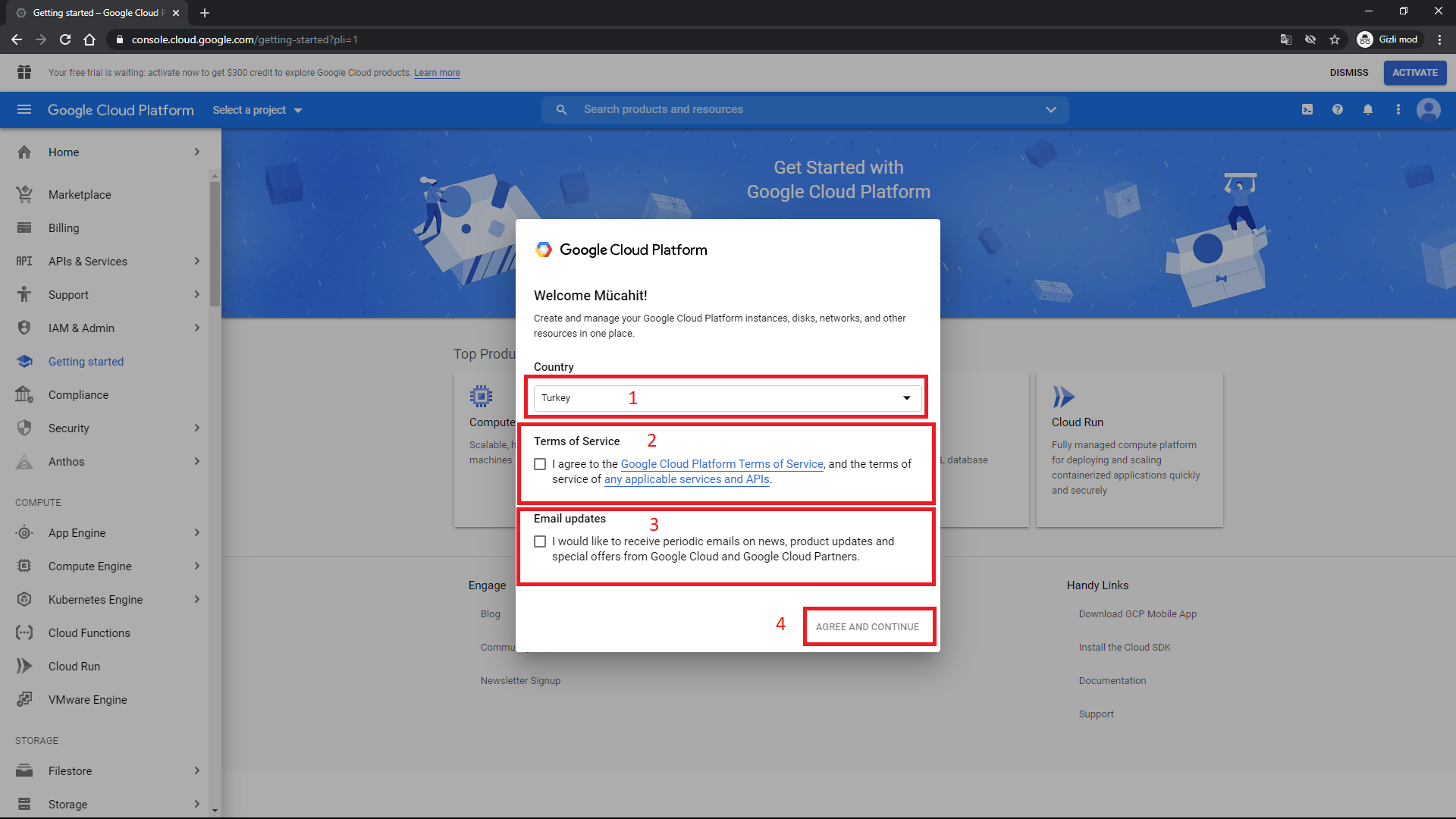Click the IAM & Admin shield icon

(x=24, y=328)
